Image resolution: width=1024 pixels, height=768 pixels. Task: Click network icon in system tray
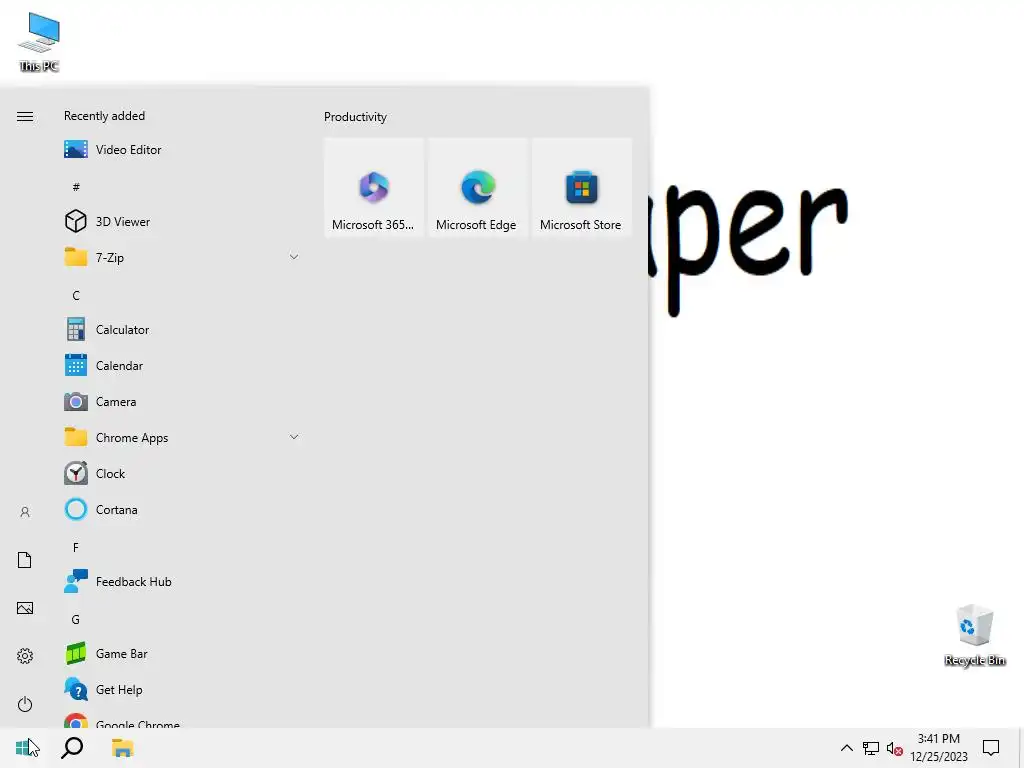point(871,748)
